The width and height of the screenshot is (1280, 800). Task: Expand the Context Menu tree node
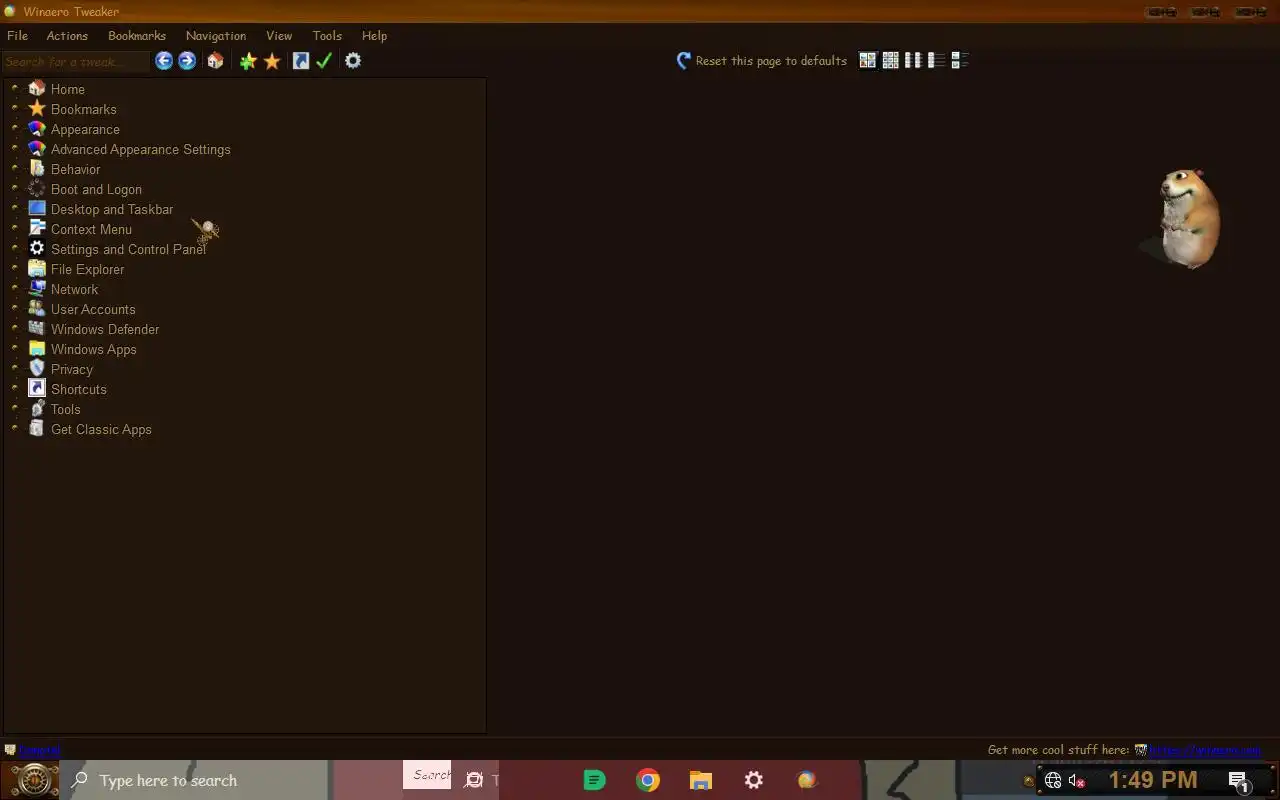tap(15, 228)
